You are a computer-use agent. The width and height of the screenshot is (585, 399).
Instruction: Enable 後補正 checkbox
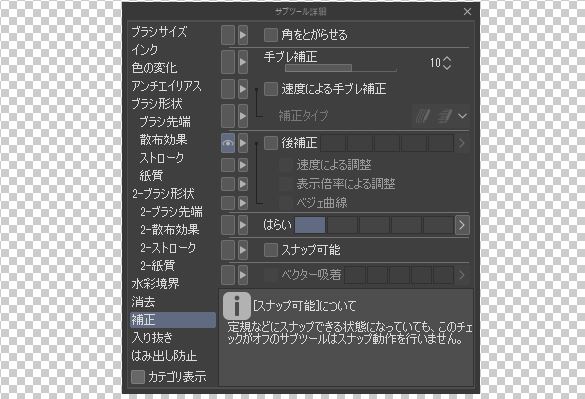tap(270, 143)
